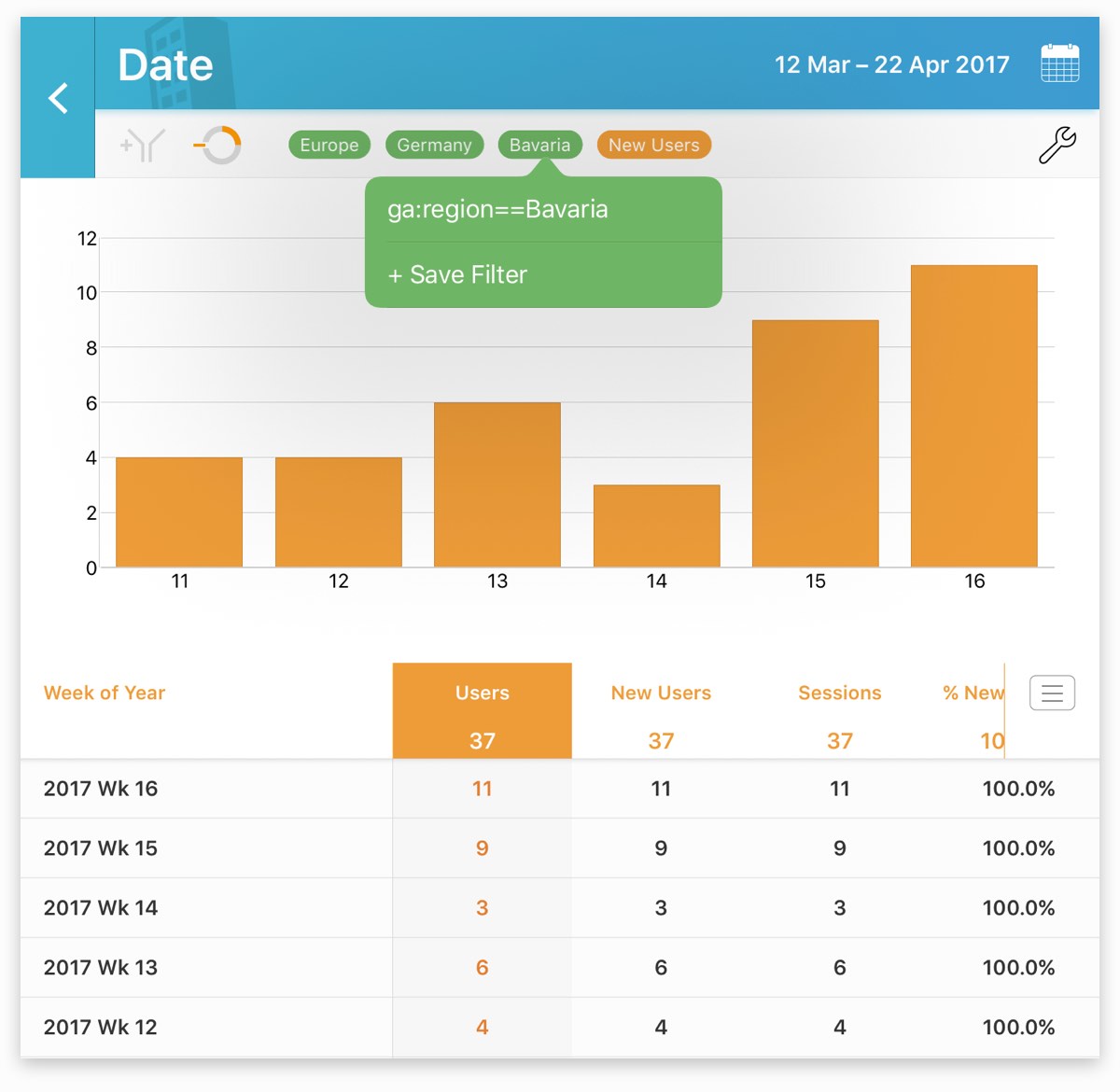The width and height of the screenshot is (1120, 1092).
Task: Click the date range 12 Mar – 22 Apr 2017
Action: (x=891, y=64)
